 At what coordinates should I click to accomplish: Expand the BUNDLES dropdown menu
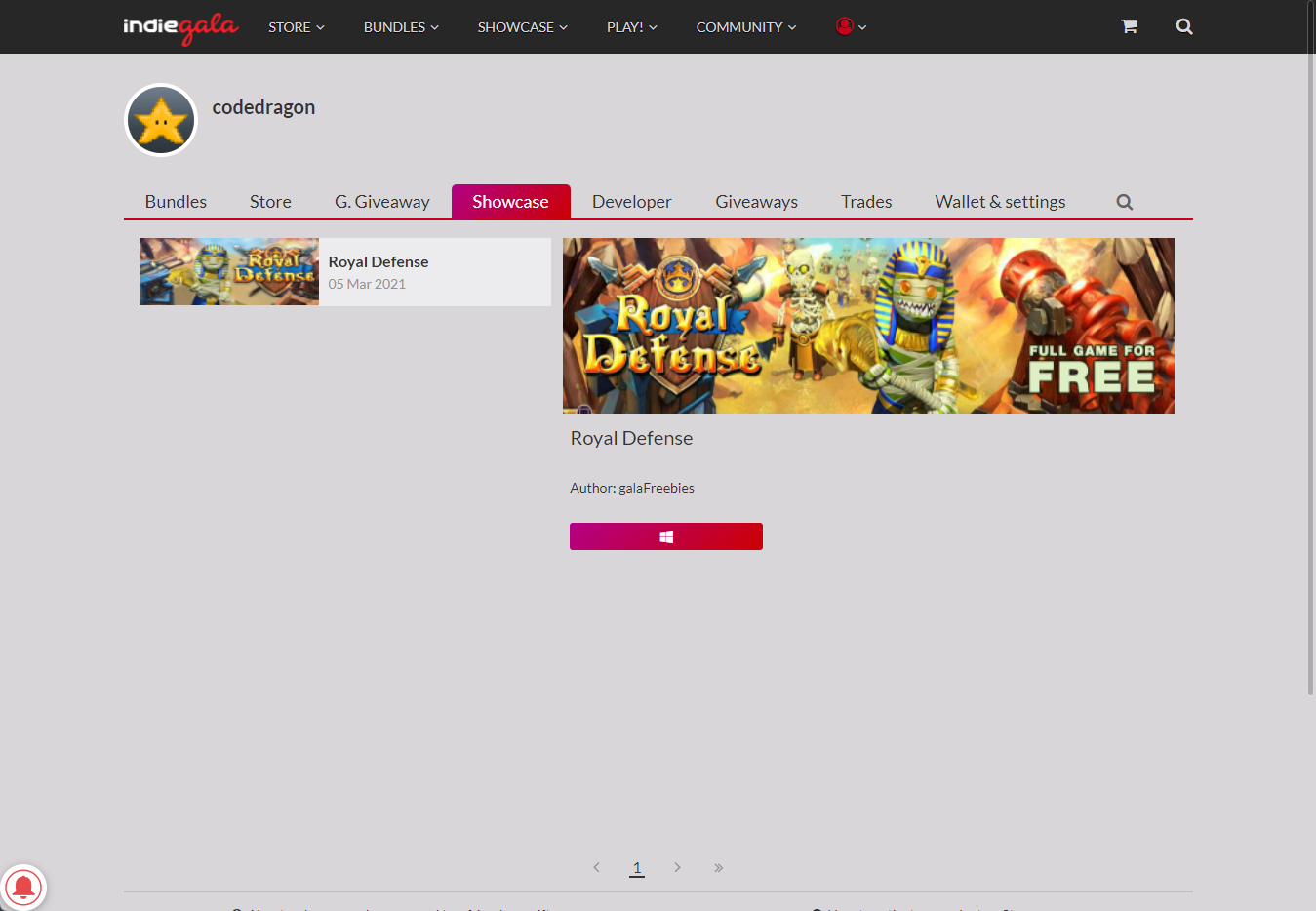[x=401, y=27]
